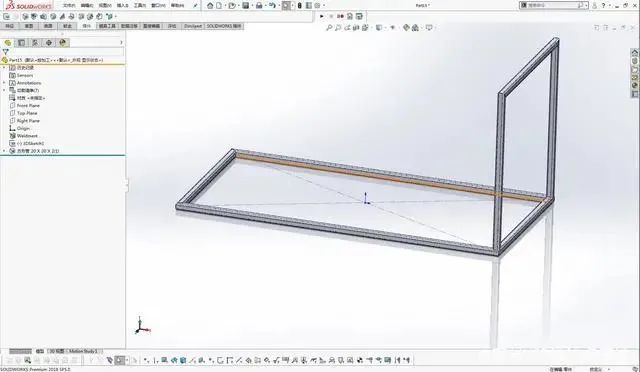640x372 pixels.
Task: Toggle Section View in the heads-up toolbar
Action: [x=356, y=28]
